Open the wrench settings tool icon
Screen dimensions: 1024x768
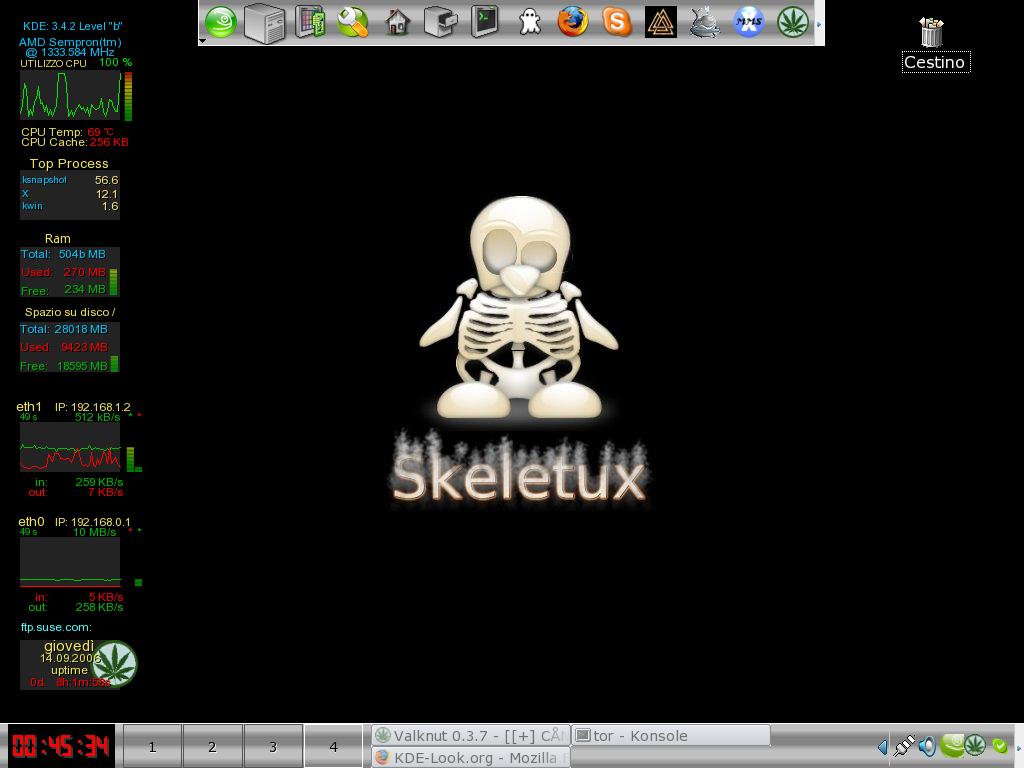[353, 22]
